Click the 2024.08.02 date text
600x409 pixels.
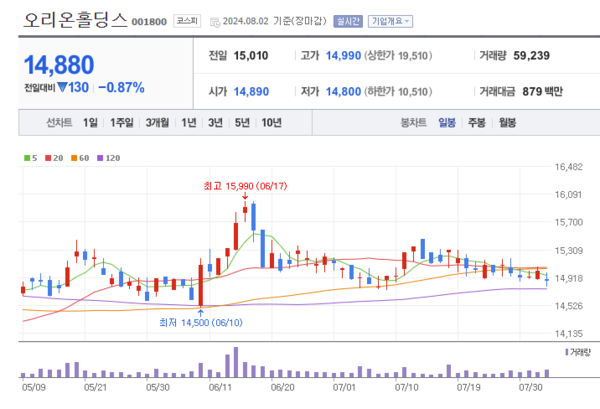(x=246, y=21)
